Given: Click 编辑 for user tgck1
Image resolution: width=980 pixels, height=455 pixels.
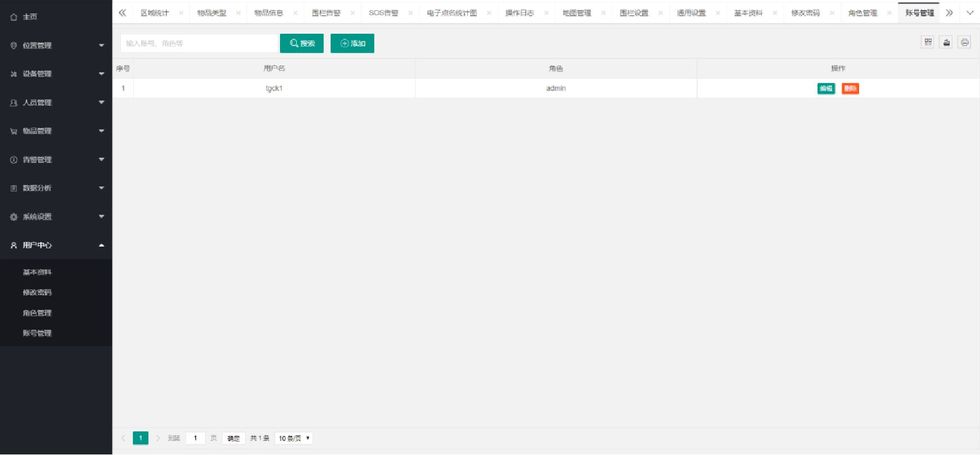Looking at the screenshot, I should click(826, 88).
